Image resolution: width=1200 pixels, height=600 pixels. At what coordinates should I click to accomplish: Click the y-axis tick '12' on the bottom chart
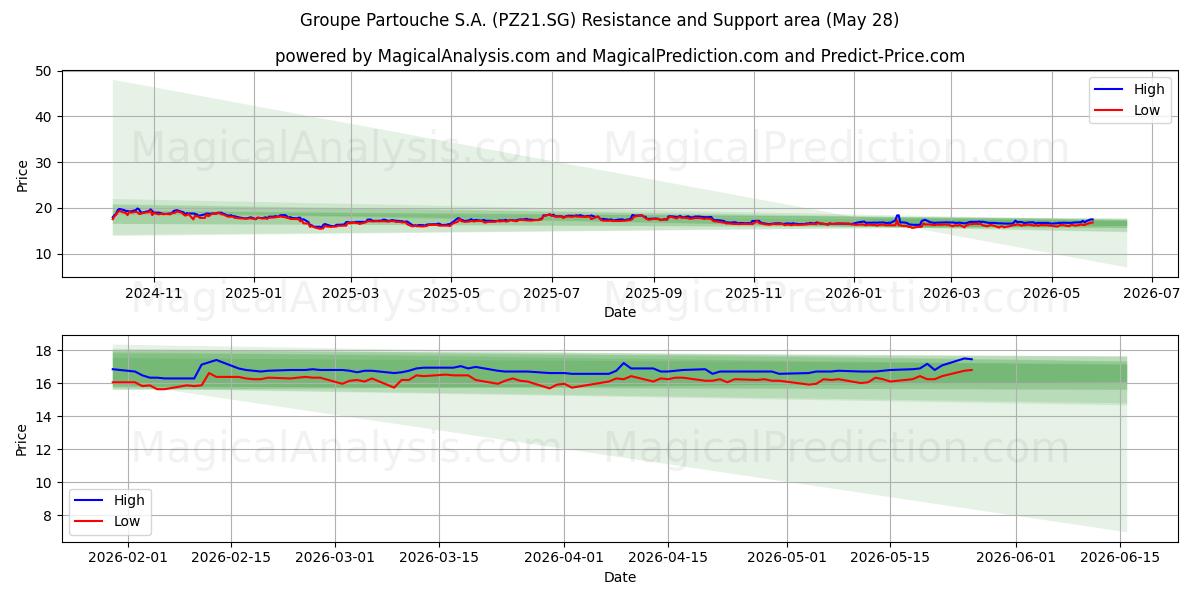click(x=43, y=450)
